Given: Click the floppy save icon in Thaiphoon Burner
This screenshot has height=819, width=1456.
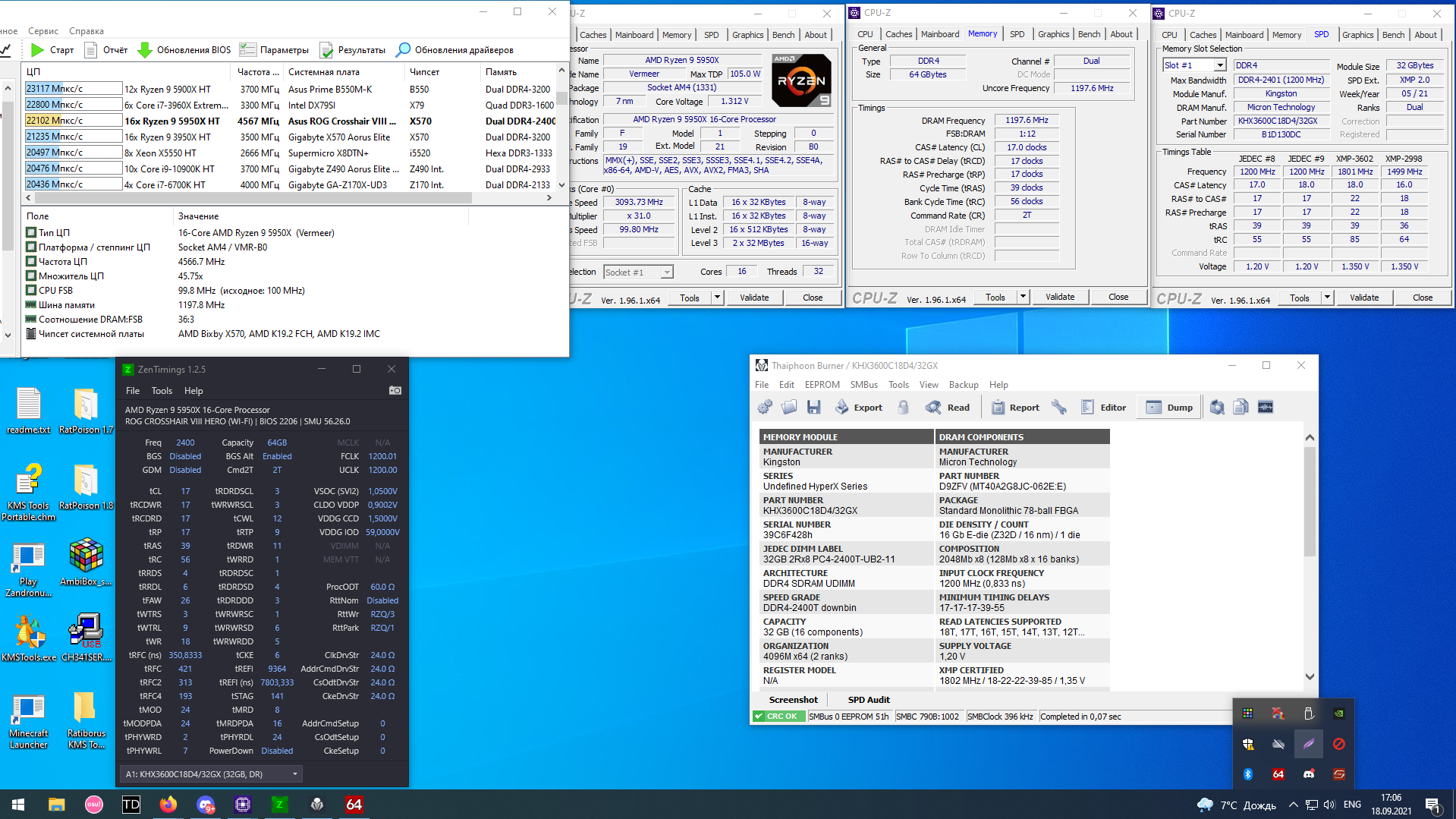Looking at the screenshot, I should [x=813, y=408].
